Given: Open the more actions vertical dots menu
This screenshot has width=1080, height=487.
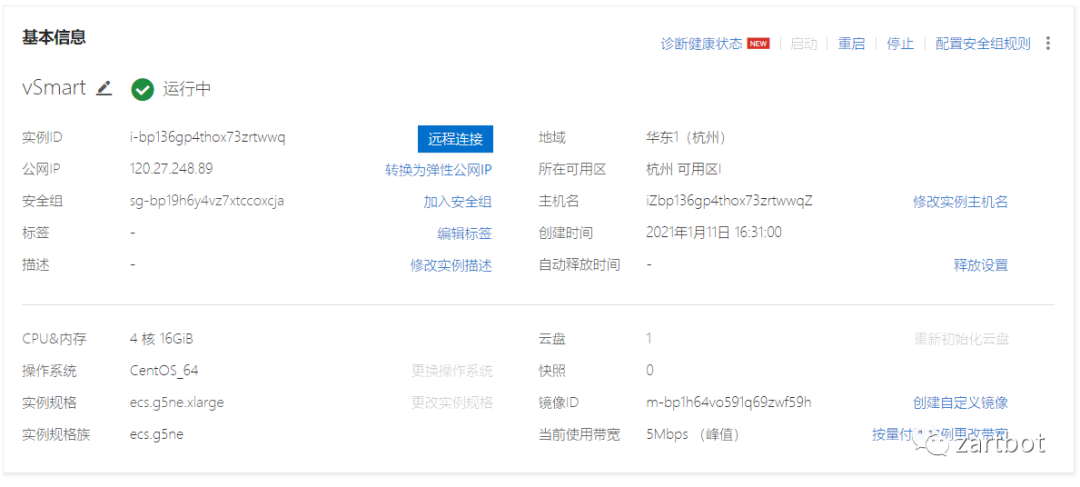Looking at the screenshot, I should pos(1048,43).
